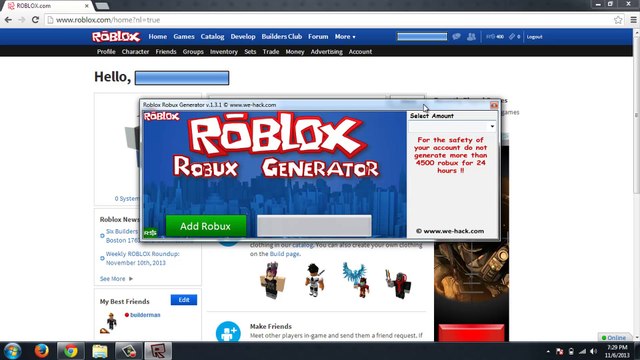Open Sets in the sub-navigation
Image resolution: width=640 pixels, height=360 pixels.
pyautogui.click(x=250, y=52)
